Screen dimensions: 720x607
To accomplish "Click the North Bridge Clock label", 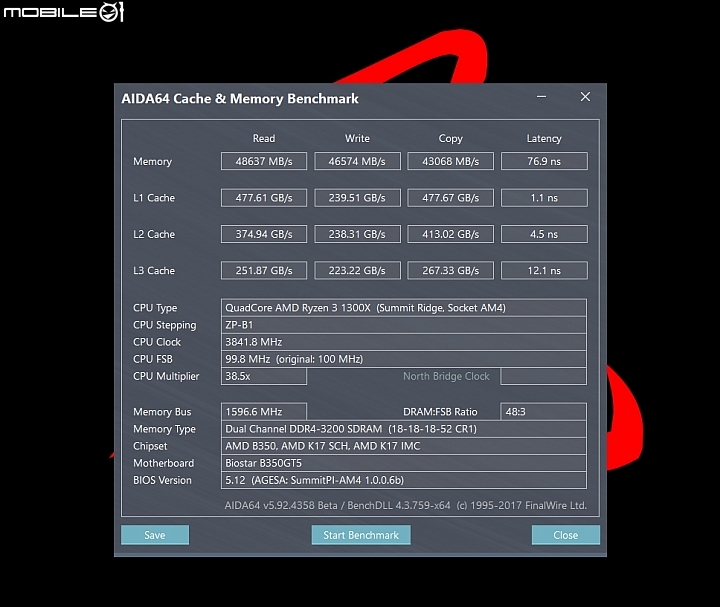I will (446, 376).
